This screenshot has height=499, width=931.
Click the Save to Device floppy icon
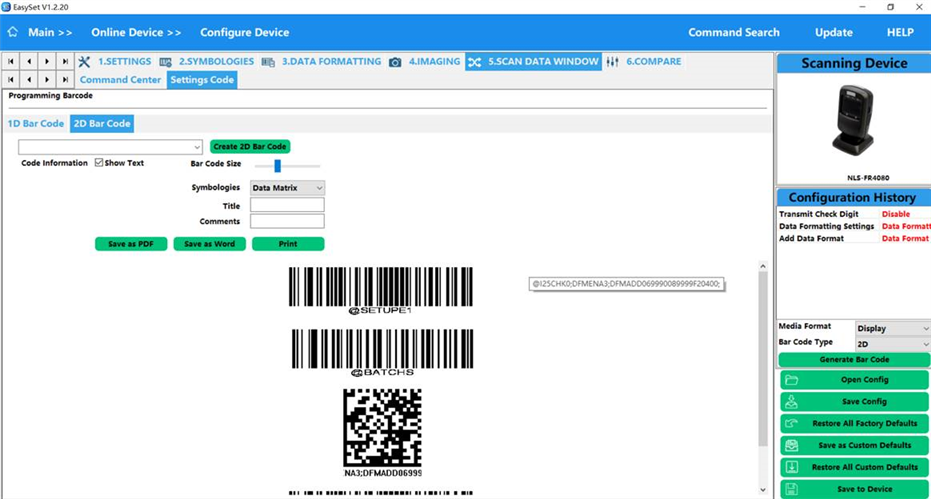pyautogui.click(x=791, y=489)
